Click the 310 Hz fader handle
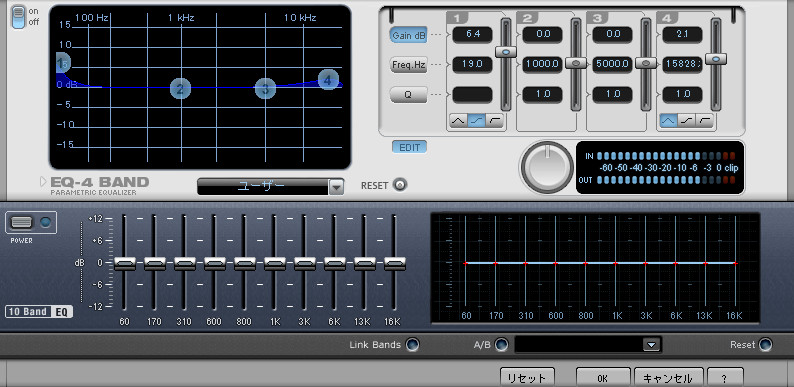 pyautogui.click(x=184, y=263)
